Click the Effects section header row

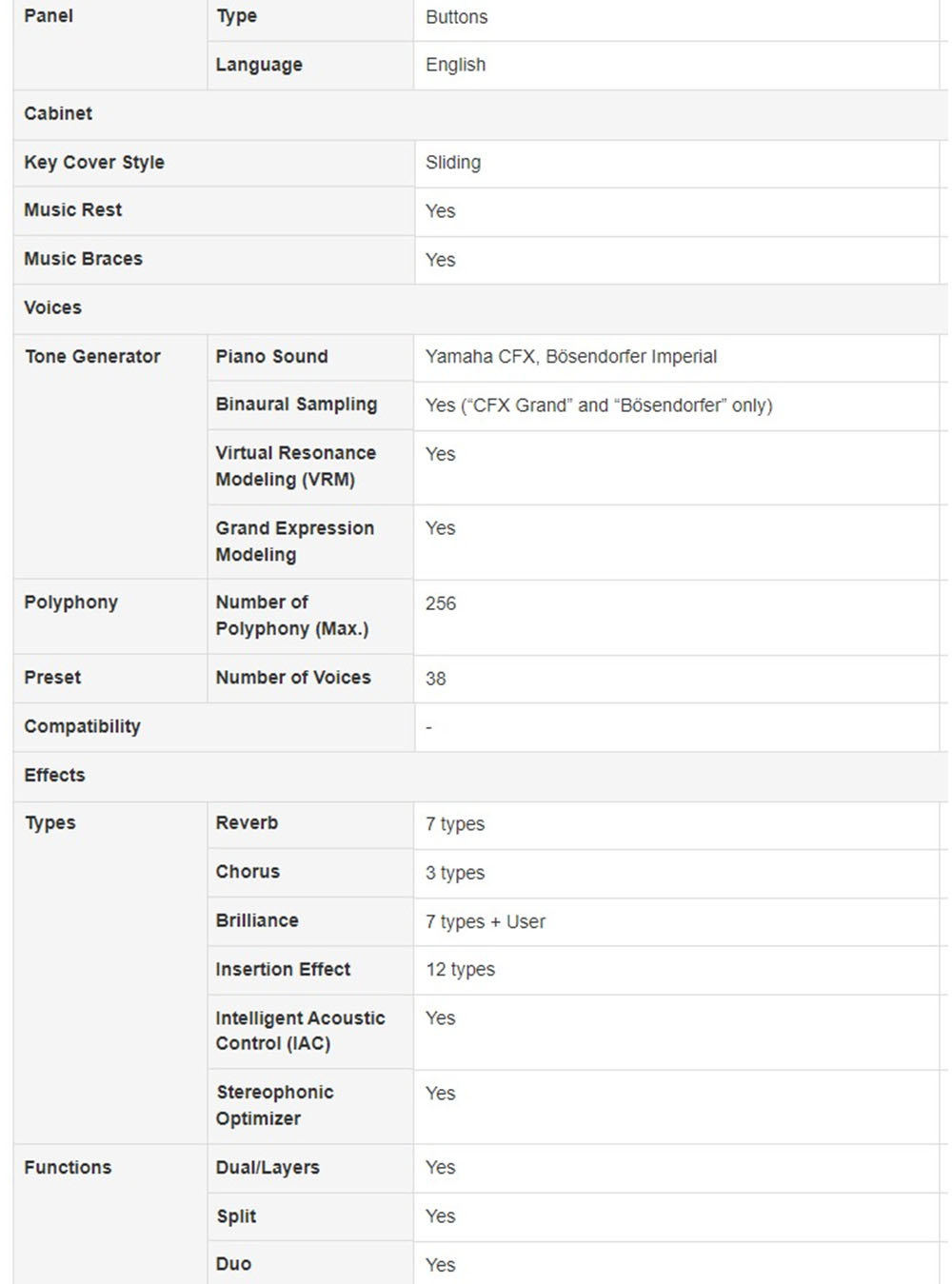pyautogui.click(x=481, y=776)
